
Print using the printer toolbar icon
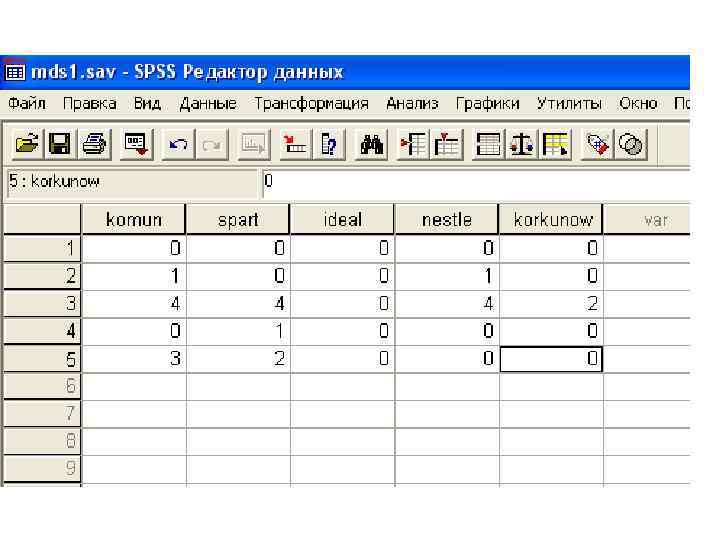pyautogui.click(x=95, y=144)
